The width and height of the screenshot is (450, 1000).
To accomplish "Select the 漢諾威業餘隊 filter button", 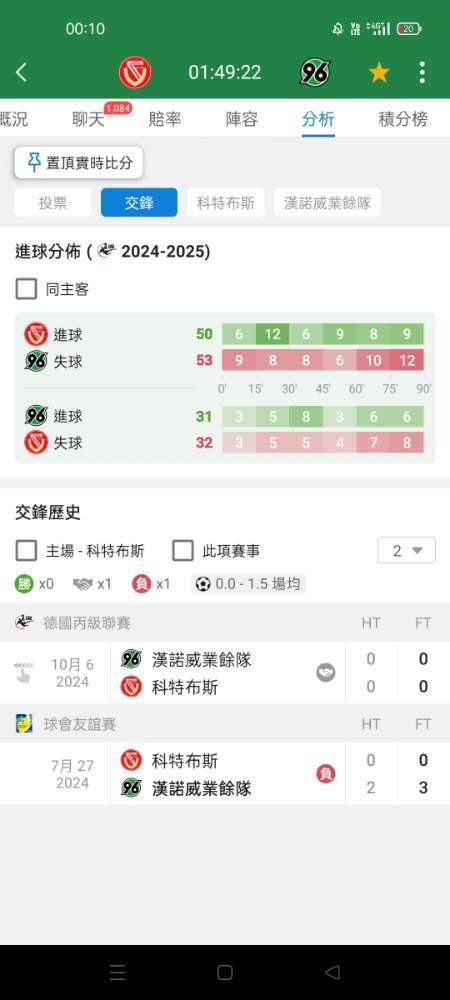I will click(328, 203).
